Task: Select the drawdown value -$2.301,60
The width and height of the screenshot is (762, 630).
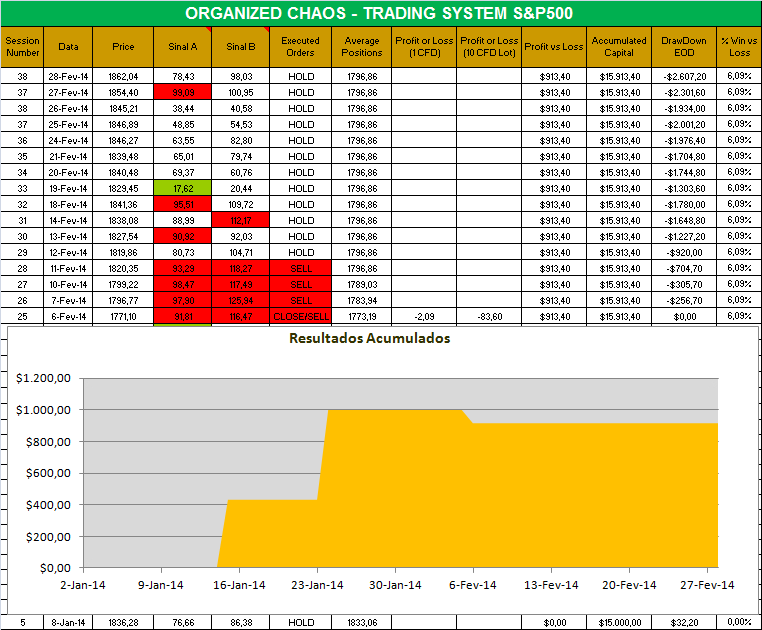Action: pos(684,92)
